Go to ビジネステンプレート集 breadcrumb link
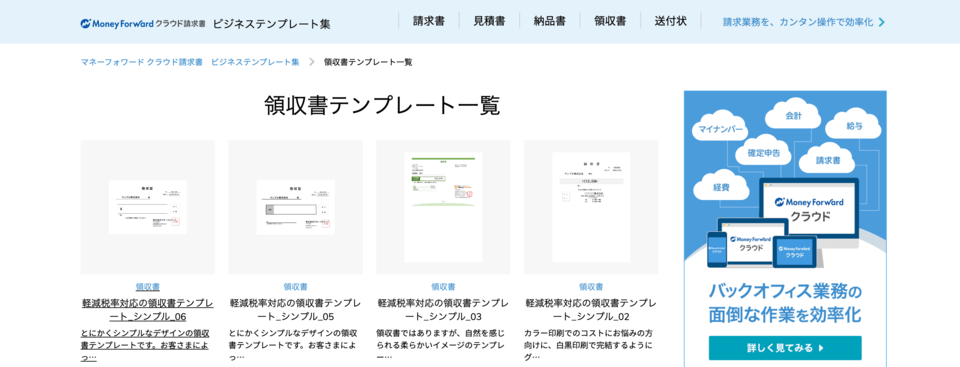 (255, 62)
